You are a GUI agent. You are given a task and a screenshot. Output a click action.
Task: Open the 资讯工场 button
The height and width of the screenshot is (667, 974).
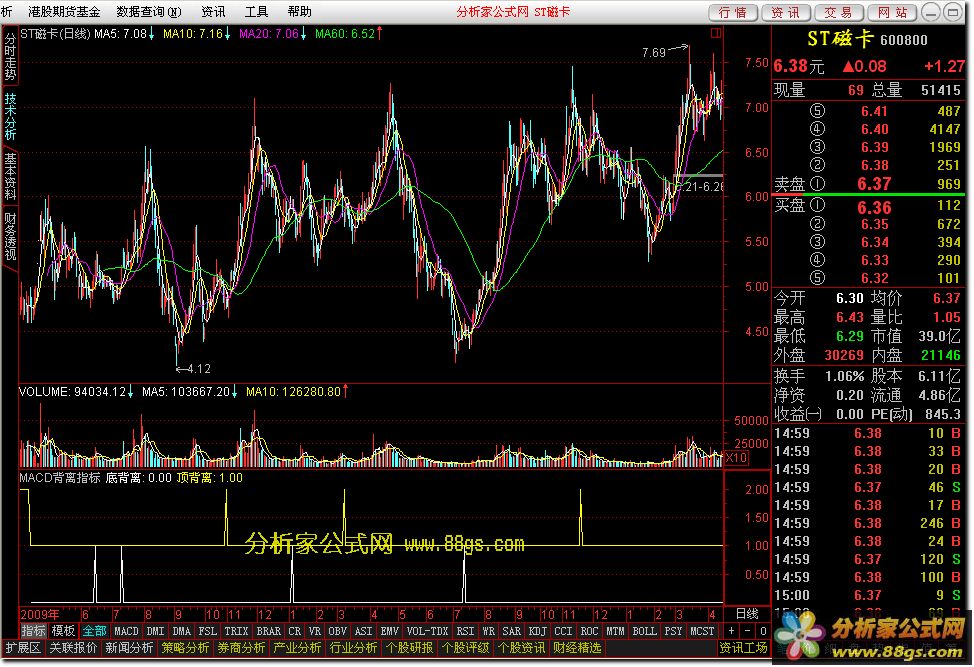(744, 648)
